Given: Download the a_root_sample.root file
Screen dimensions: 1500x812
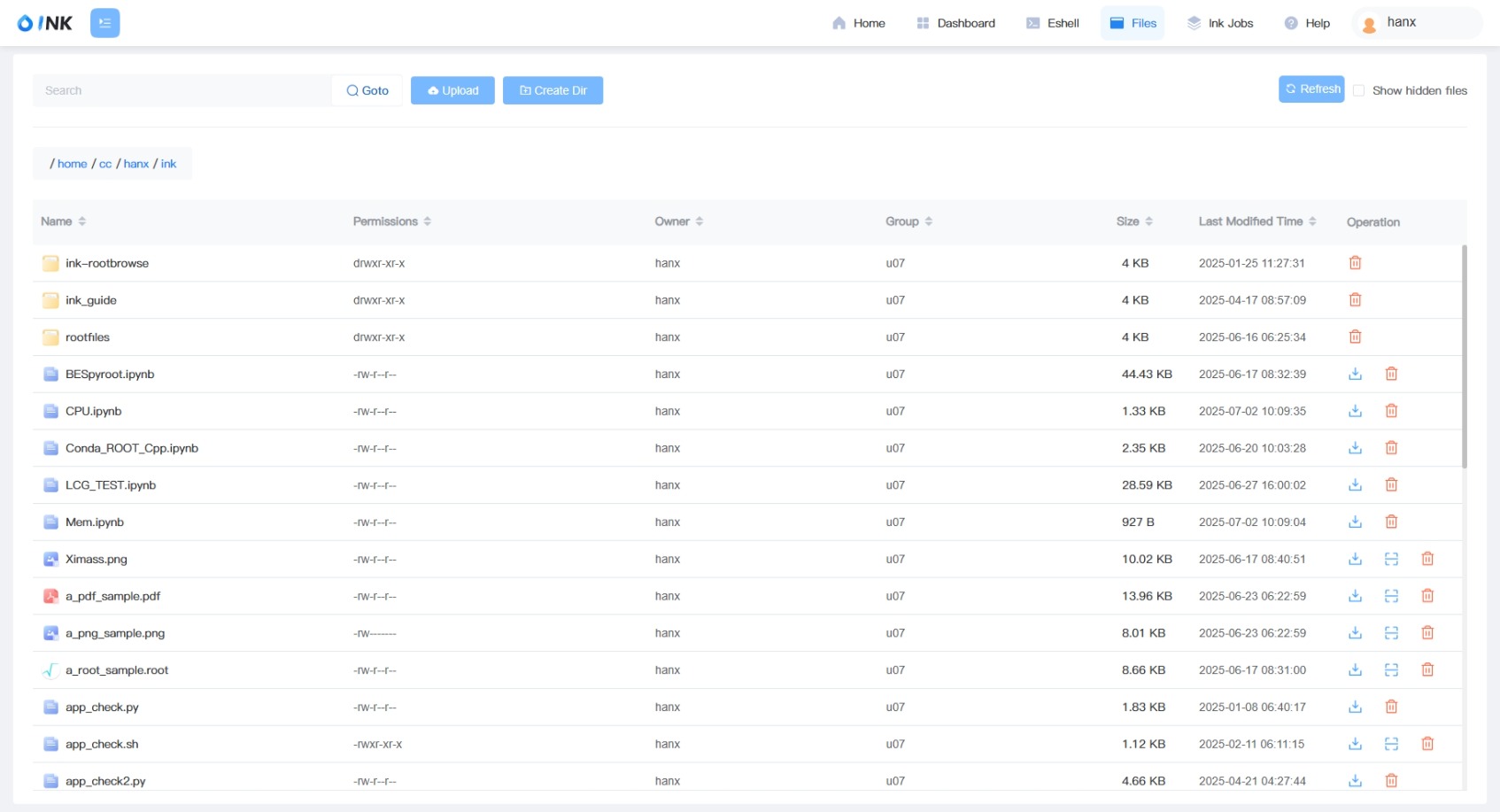Looking at the screenshot, I should point(1355,670).
